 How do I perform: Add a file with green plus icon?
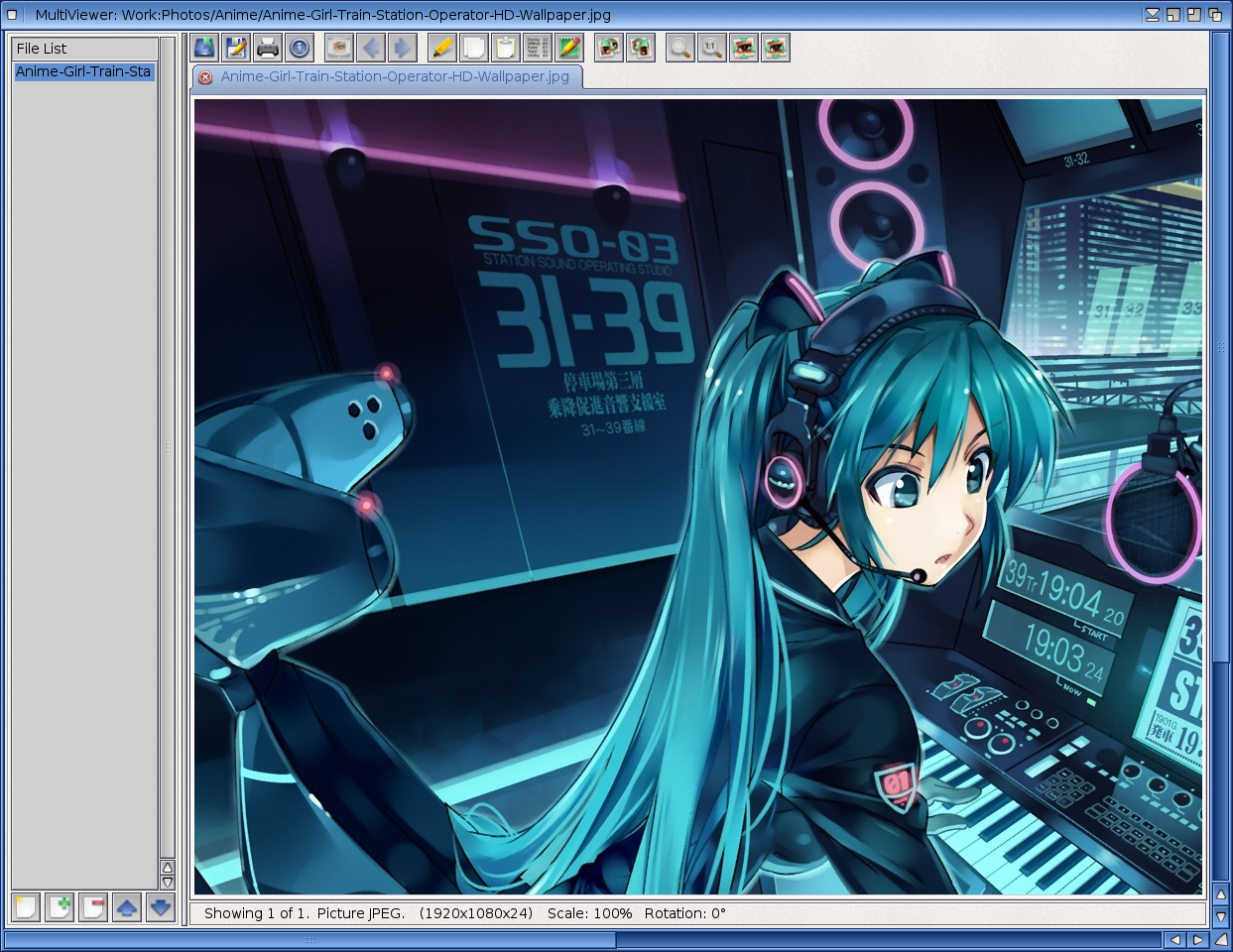pyautogui.click(x=60, y=907)
